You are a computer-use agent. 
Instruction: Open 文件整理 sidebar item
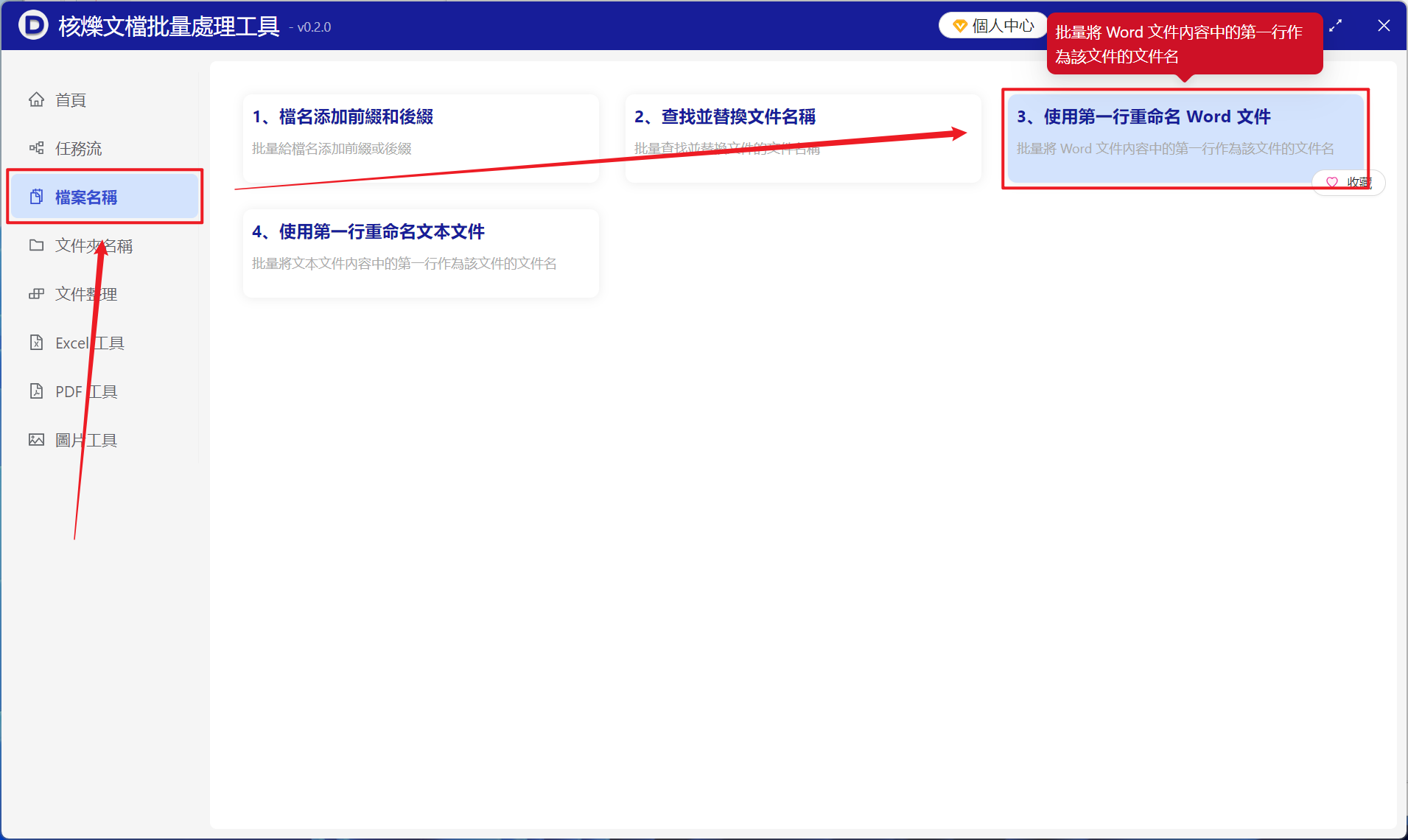coord(104,294)
